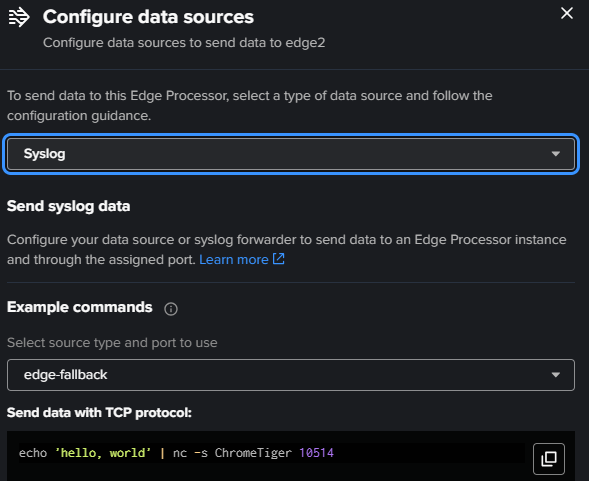This screenshot has width=589, height=481.
Task: Open the Syslog data source type dropdown
Action: click(x=291, y=154)
